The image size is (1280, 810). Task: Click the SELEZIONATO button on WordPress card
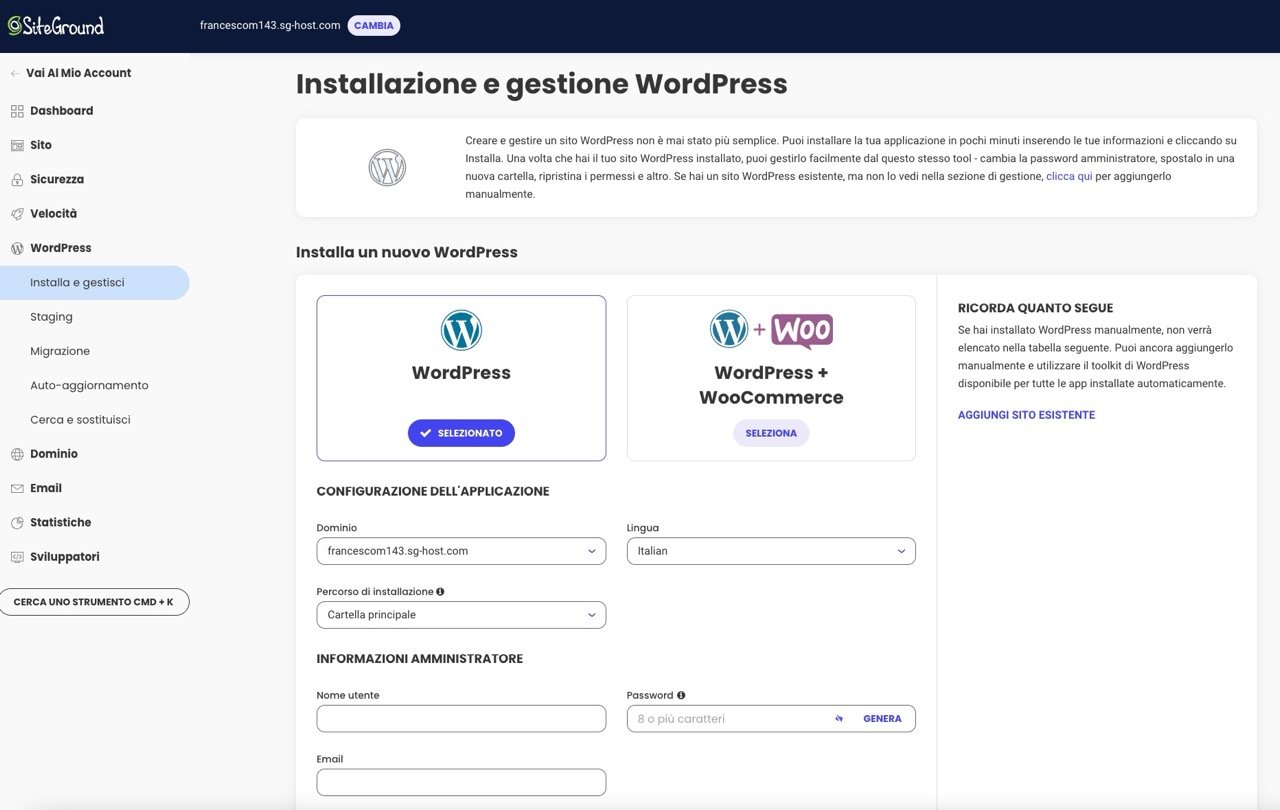[461, 433]
